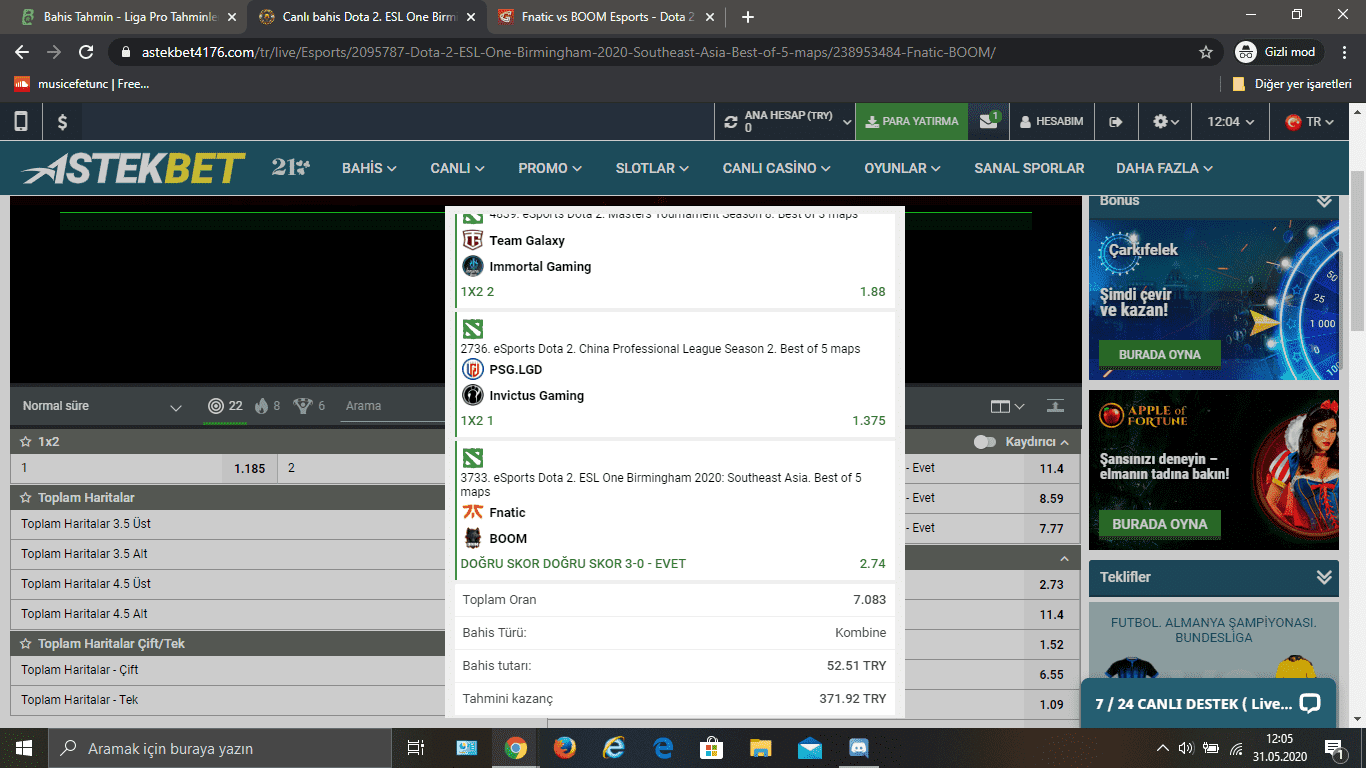Refresh the ANA HESAP balance
1366x768 pixels.
click(x=731, y=121)
